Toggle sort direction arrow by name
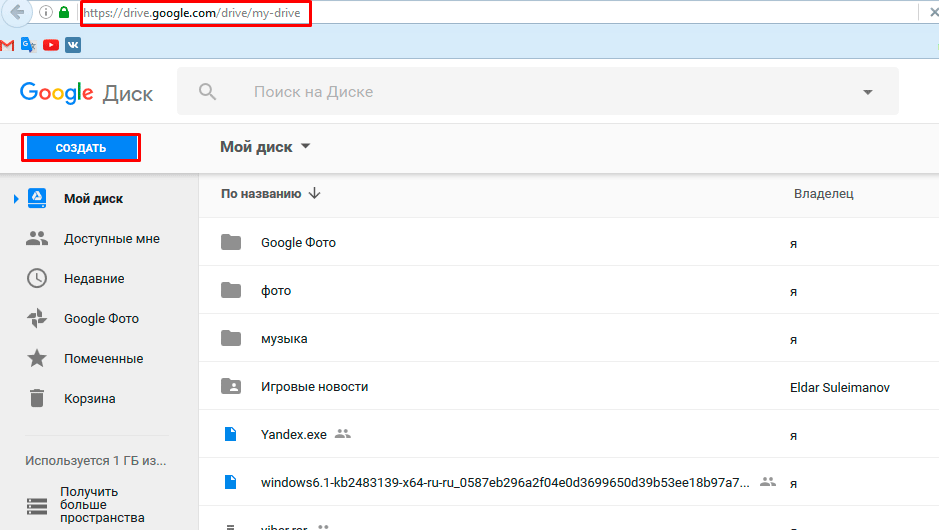The image size is (939, 530). (315, 193)
